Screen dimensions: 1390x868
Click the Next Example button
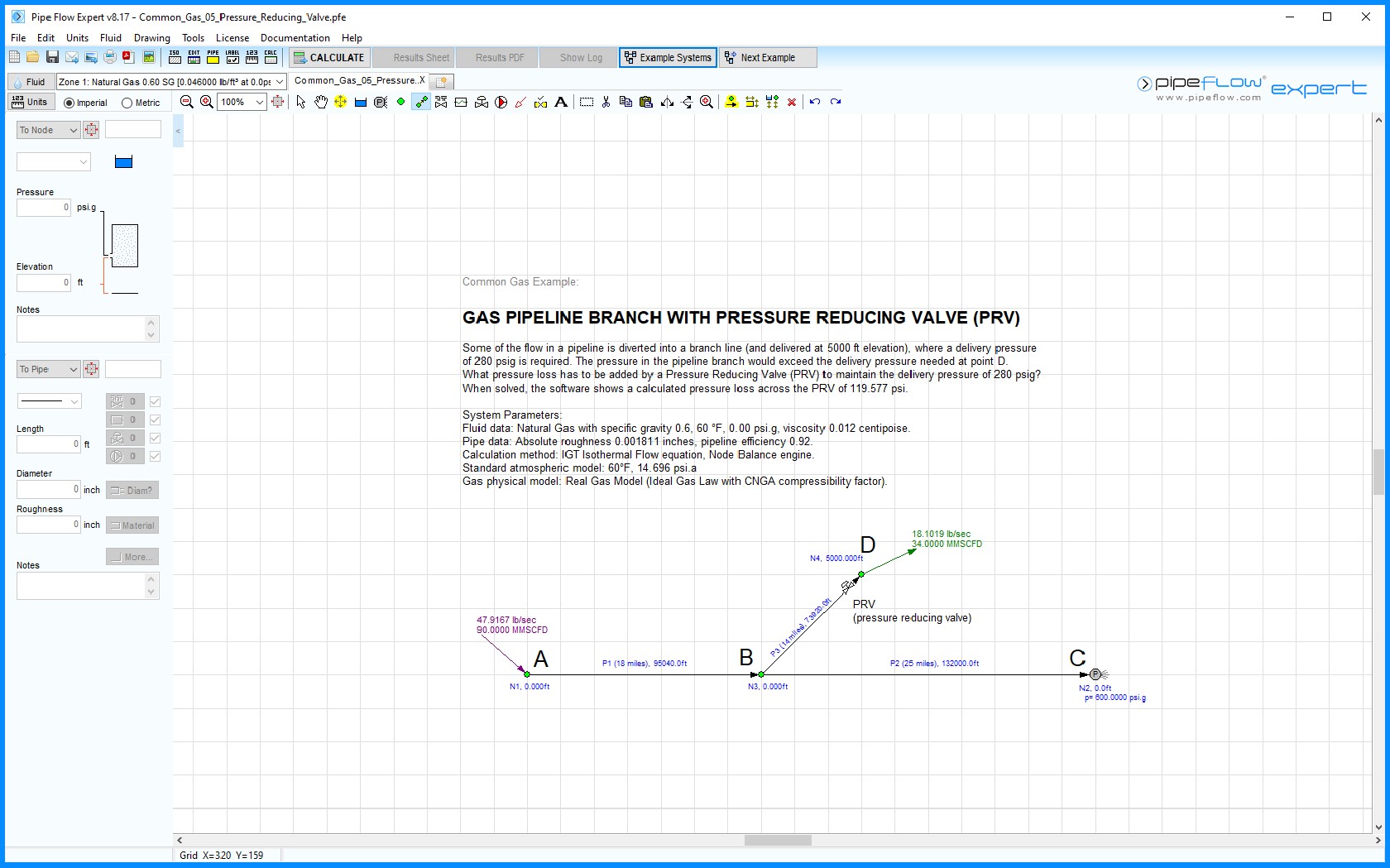tap(768, 57)
